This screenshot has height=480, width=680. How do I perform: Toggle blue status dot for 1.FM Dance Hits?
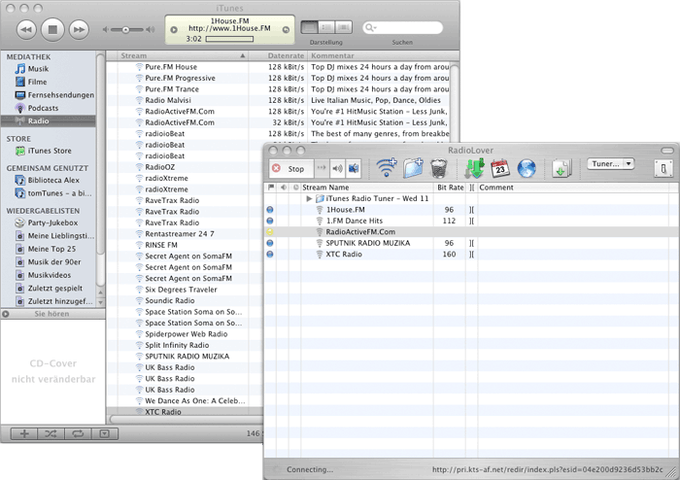point(270,221)
